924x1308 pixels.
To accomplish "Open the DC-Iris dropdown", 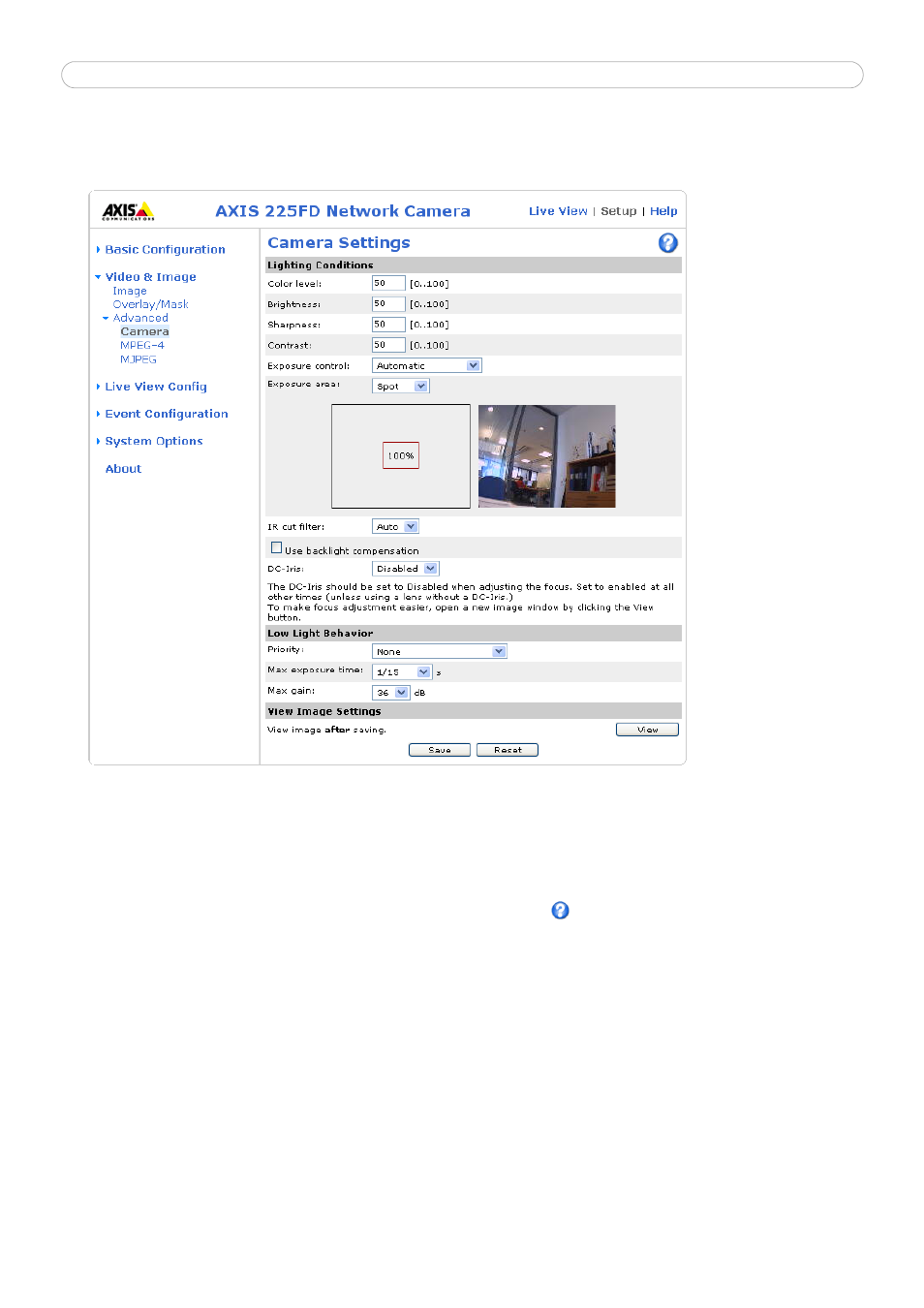I will [x=405, y=569].
